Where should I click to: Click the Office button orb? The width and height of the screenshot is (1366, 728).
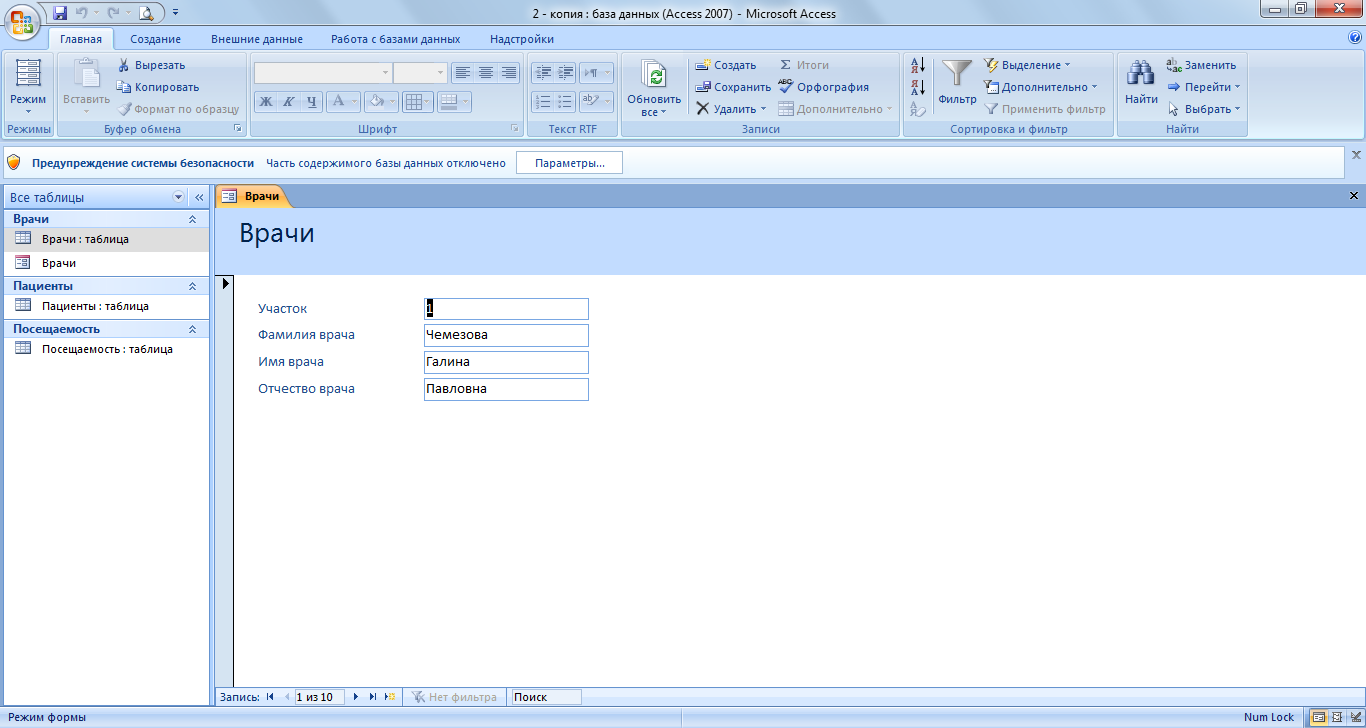tap(23, 19)
